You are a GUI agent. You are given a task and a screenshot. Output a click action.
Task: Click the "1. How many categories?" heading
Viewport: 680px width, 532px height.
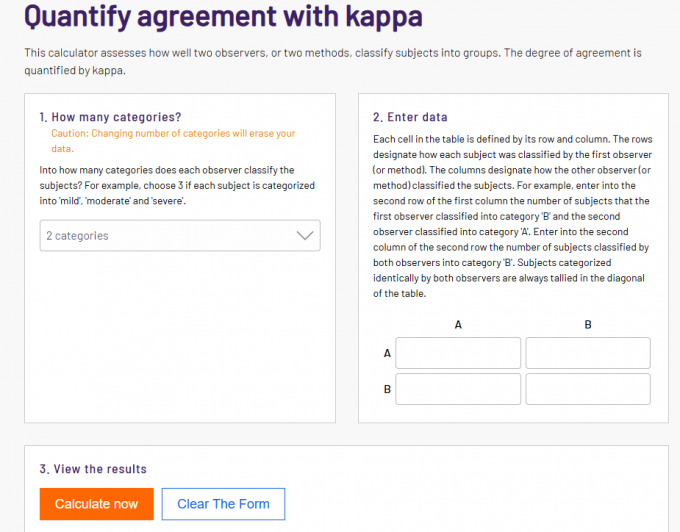(x=110, y=117)
